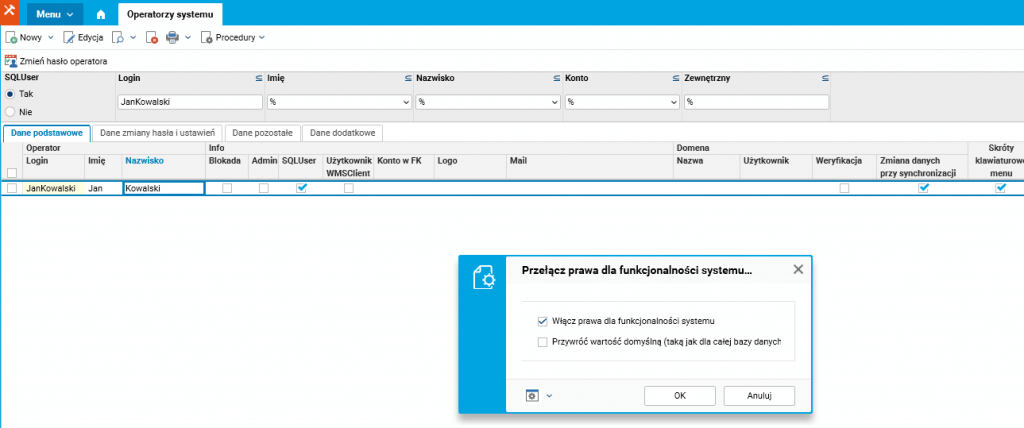Untick Zmiana danych przy synchronizacji checkbox

[923, 188]
